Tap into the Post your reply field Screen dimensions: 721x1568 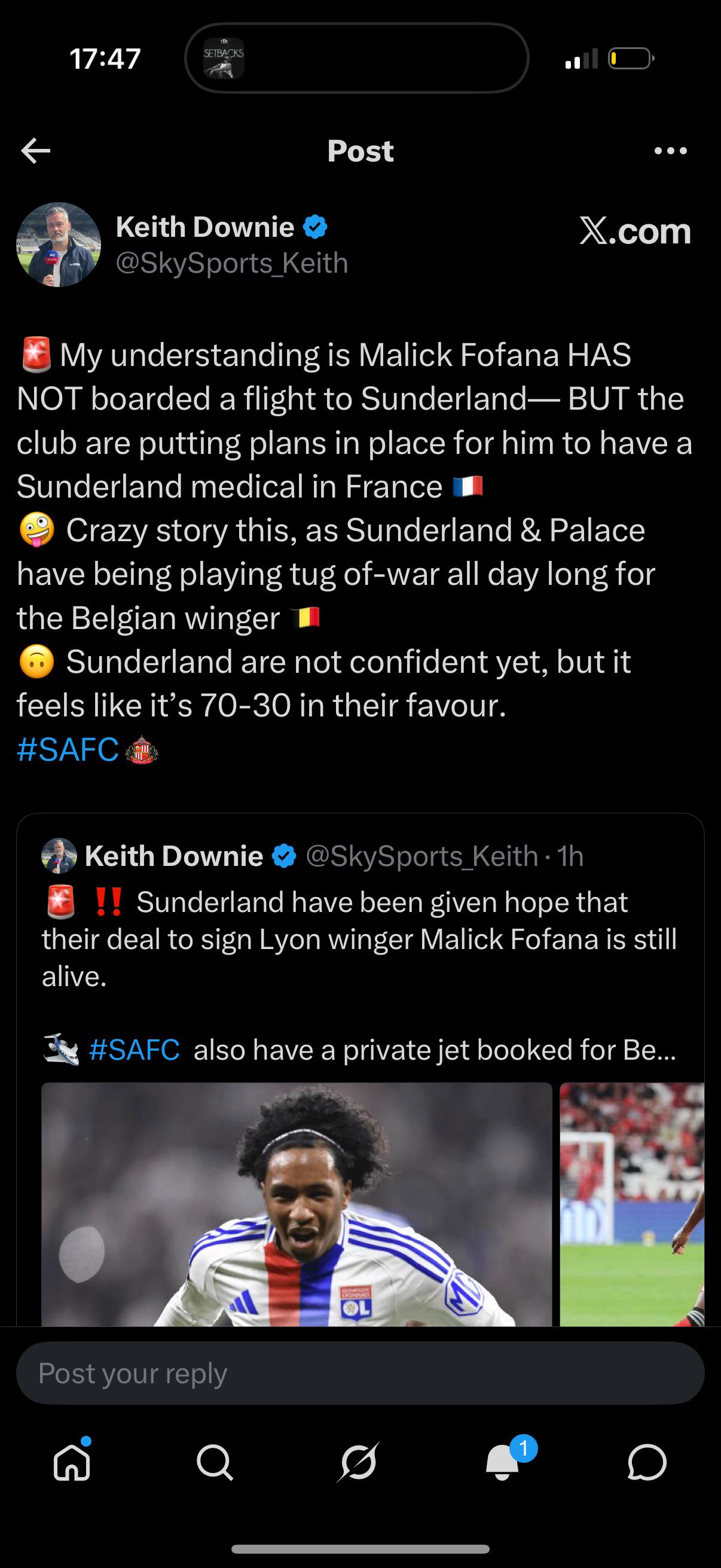click(x=360, y=1373)
